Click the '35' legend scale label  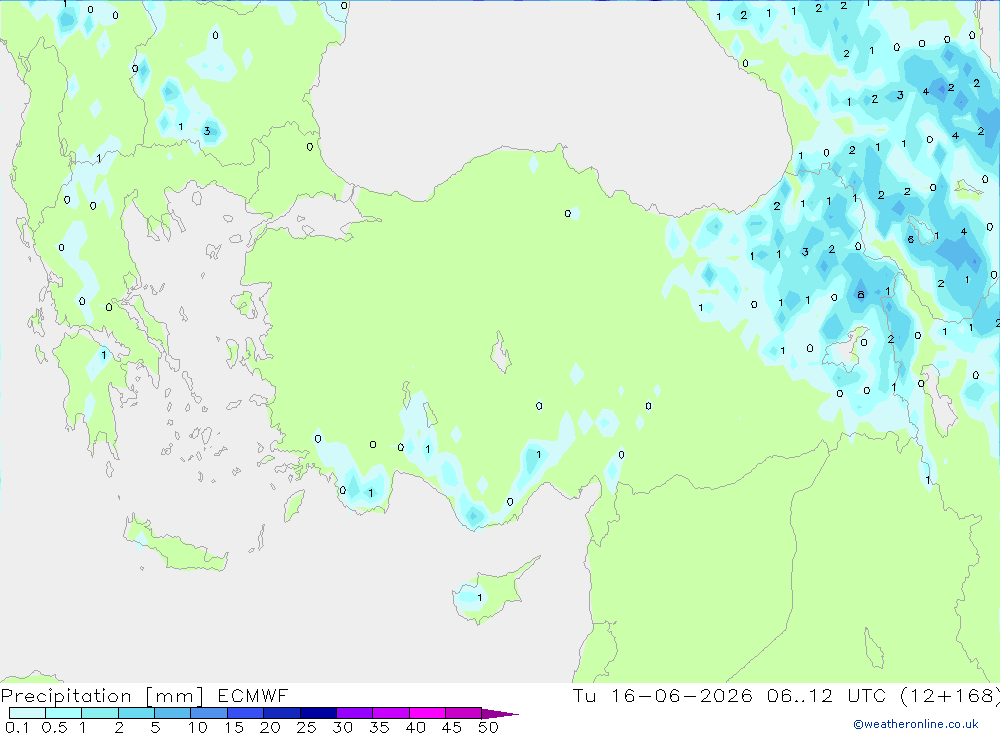(x=379, y=727)
